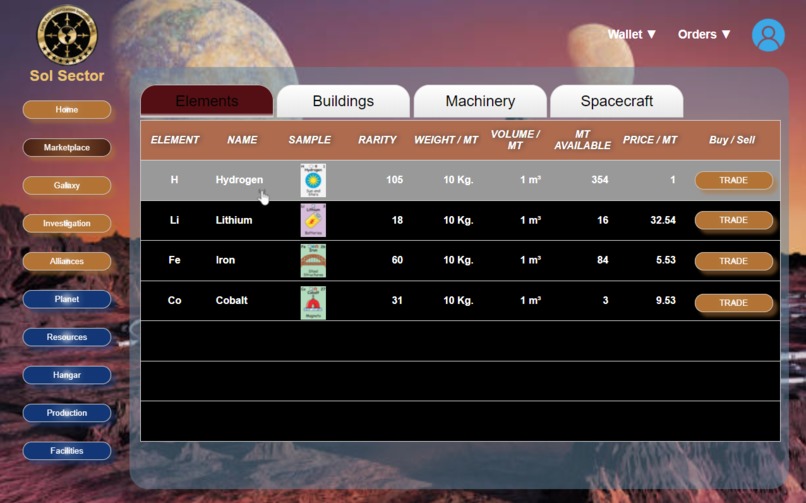Switch to the Spacecraft tab
The image size is (806, 503).
617,101
